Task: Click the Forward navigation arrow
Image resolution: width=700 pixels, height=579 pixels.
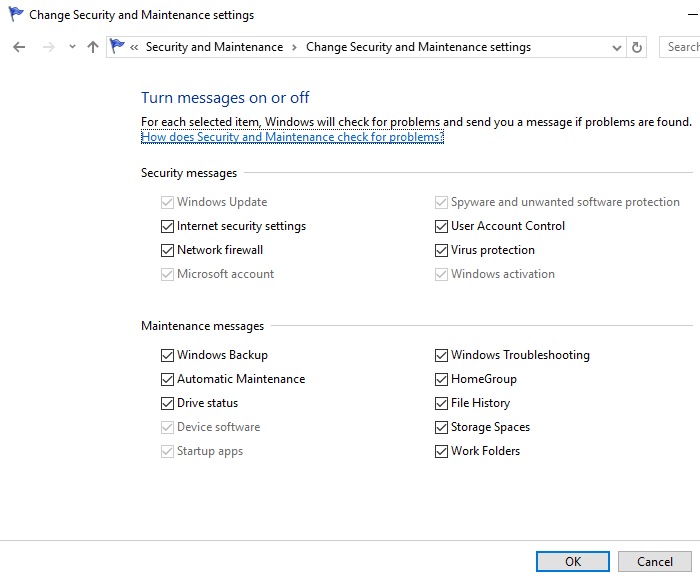Action: point(48,47)
